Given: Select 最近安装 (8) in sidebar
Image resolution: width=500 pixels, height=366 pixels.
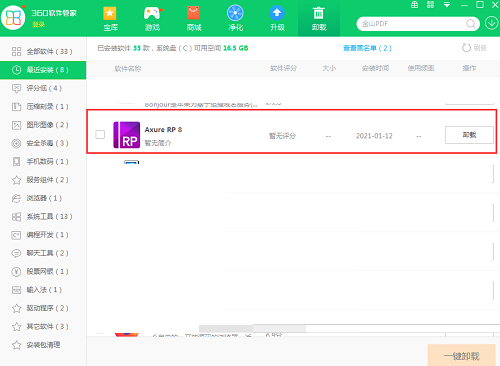Looking at the screenshot, I should pyautogui.click(x=43, y=70).
